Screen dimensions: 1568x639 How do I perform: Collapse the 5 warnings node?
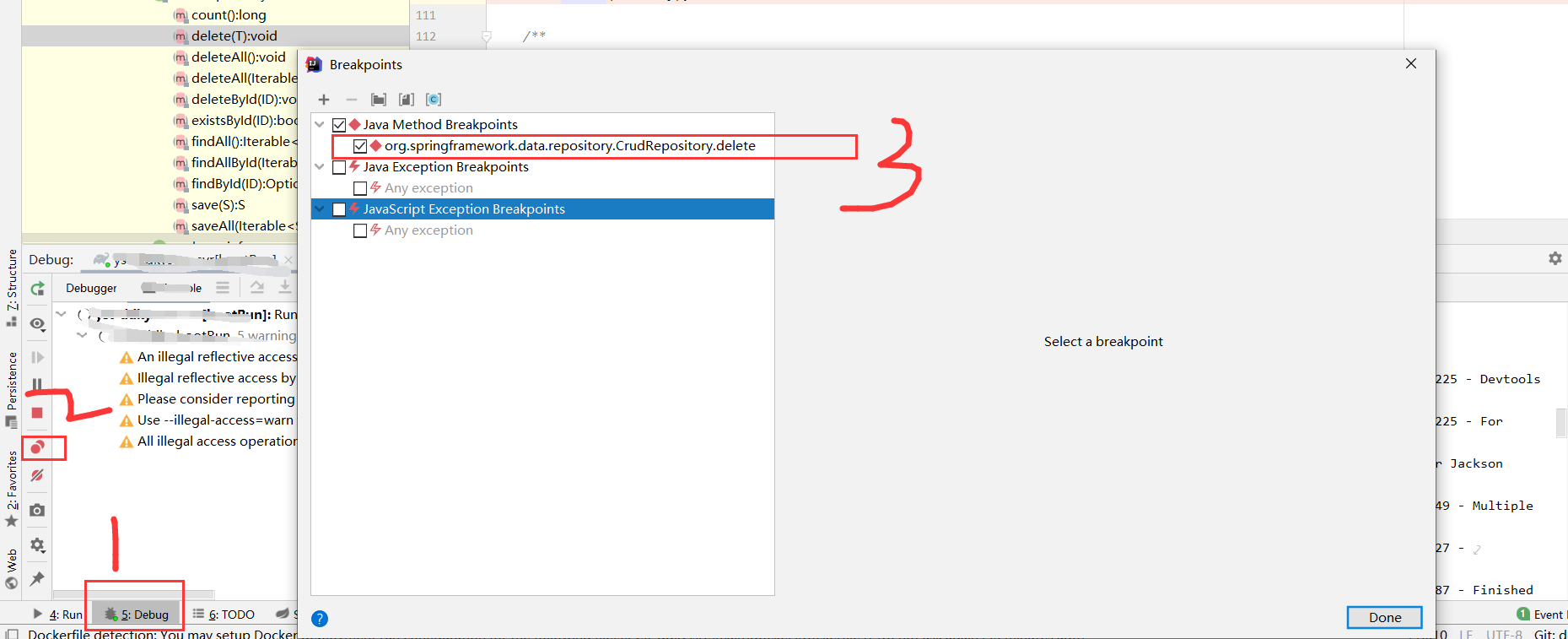tap(82, 335)
